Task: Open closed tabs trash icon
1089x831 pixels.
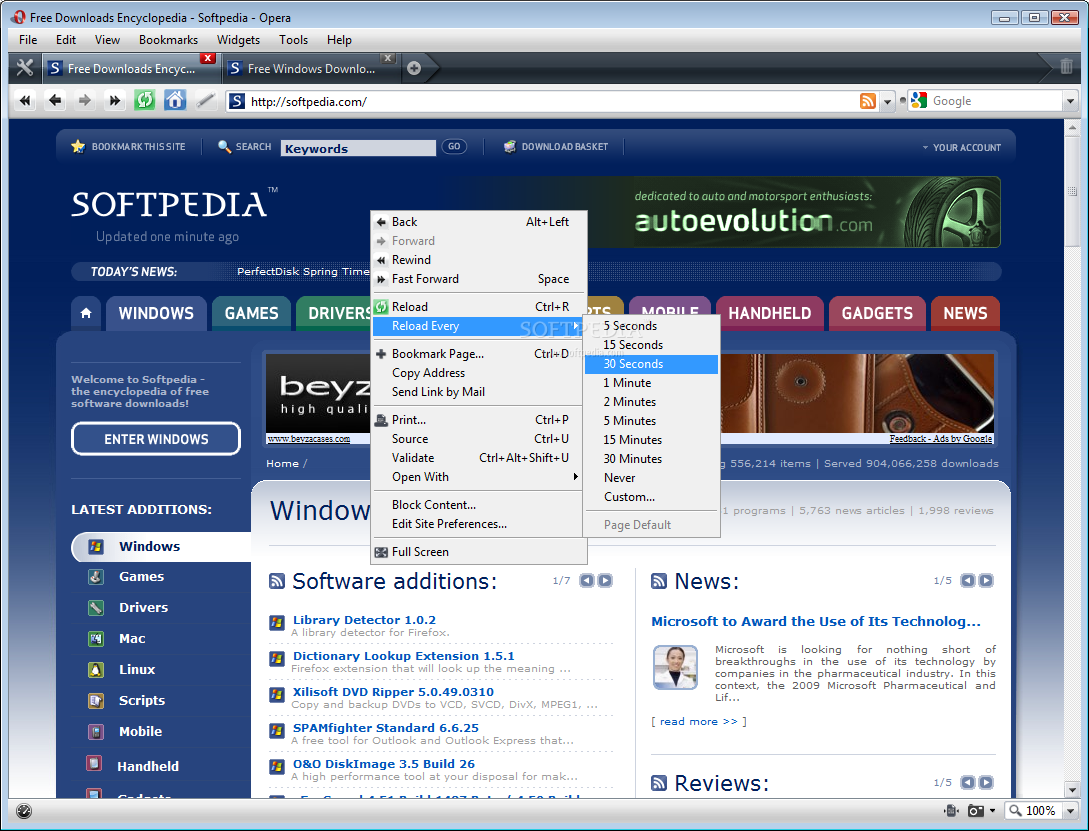Action: point(1066,67)
